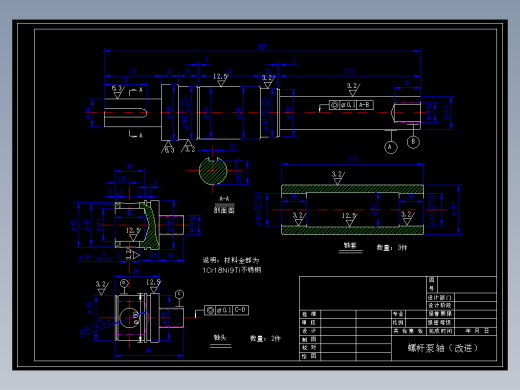Select the material note 1Cr18Ni9Ti不锈钢
520x390 pixels.
(x=232, y=270)
